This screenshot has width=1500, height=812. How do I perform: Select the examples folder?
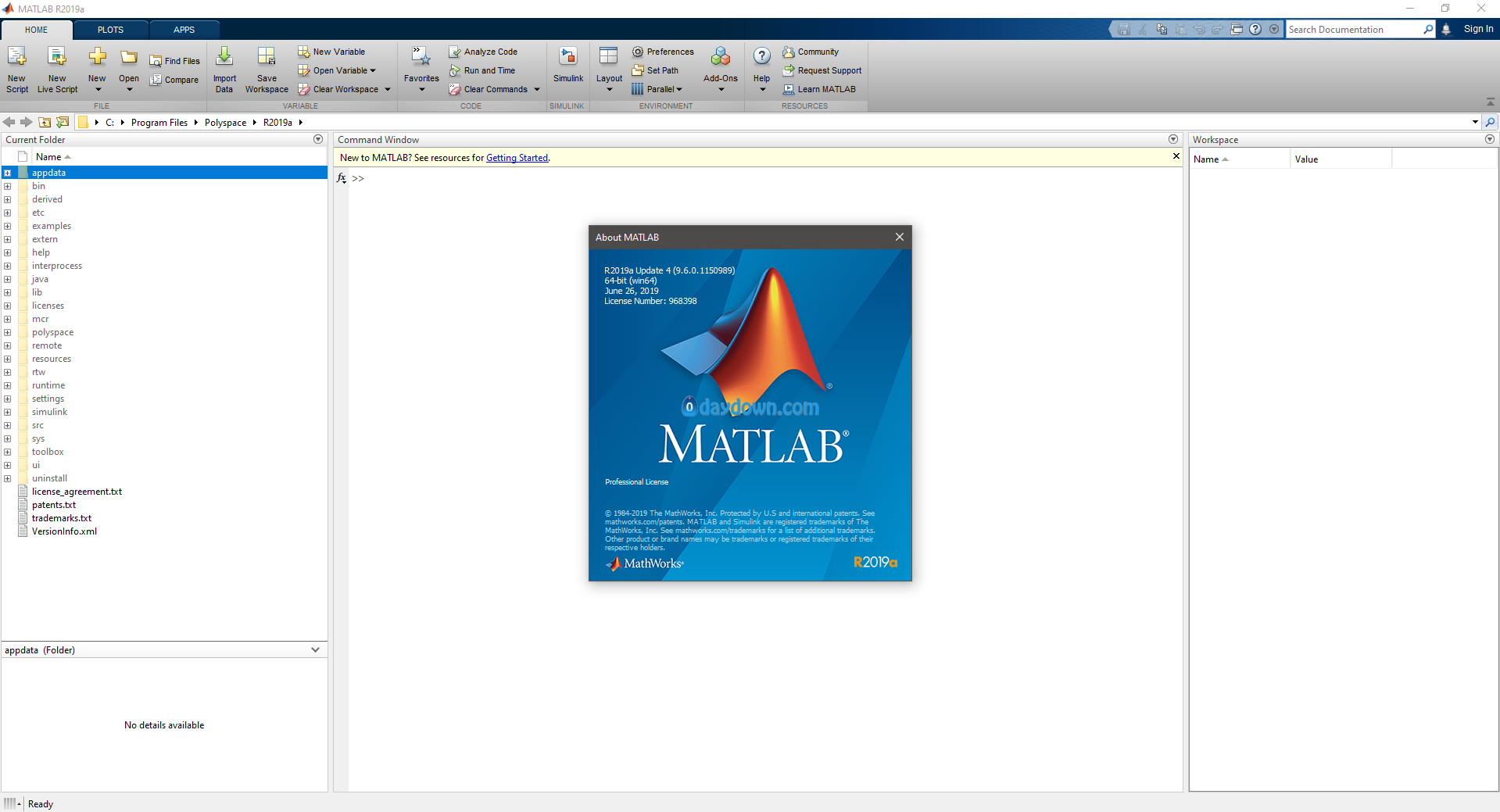click(x=52, y=226)
